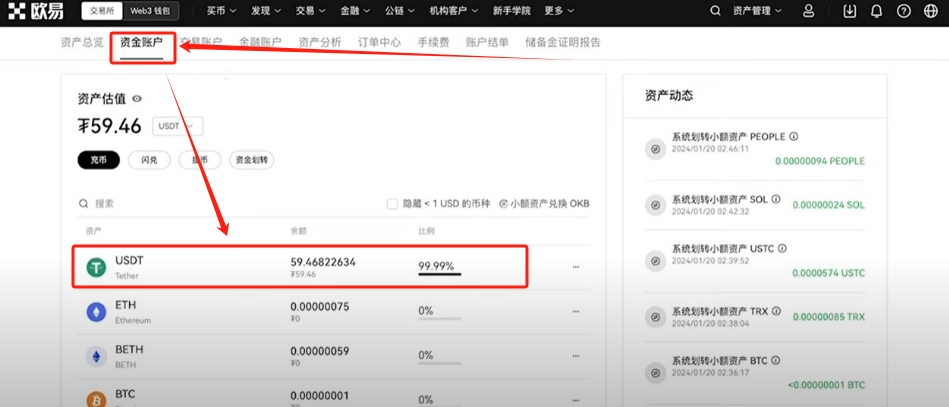Click the 0.0000574 USTC amount
Image resolution: width=949 pixels, height=407 pixels.
[829, 273]
